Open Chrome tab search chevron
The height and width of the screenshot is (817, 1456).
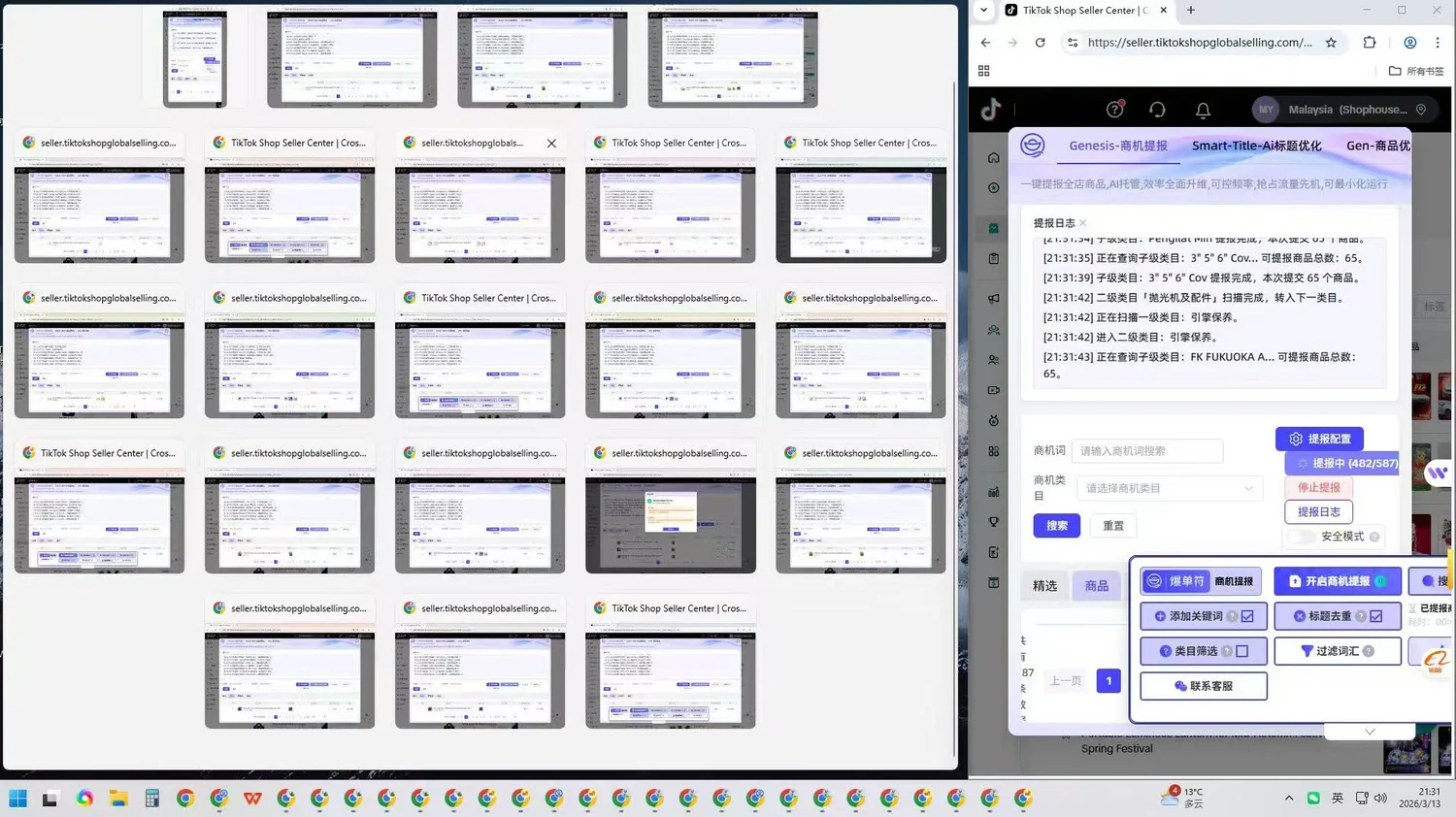click(x=983, y=11)
